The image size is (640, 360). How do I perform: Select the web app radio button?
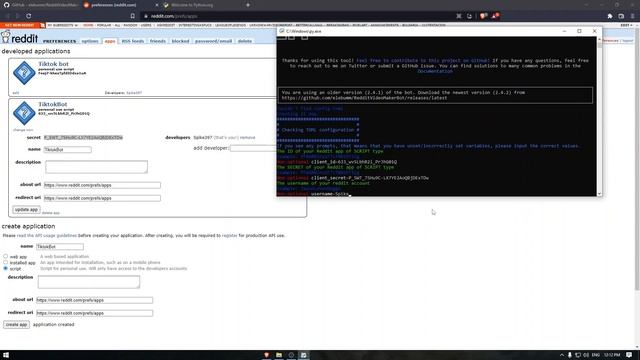point(6,256)
